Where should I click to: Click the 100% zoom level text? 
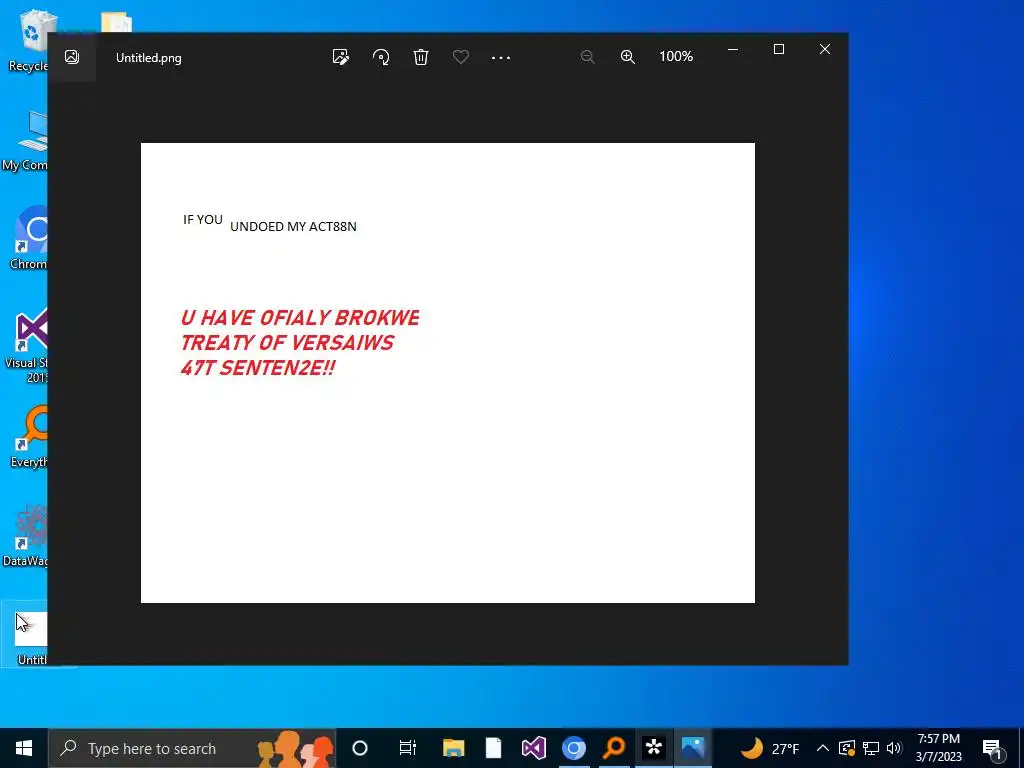point(676,57)
